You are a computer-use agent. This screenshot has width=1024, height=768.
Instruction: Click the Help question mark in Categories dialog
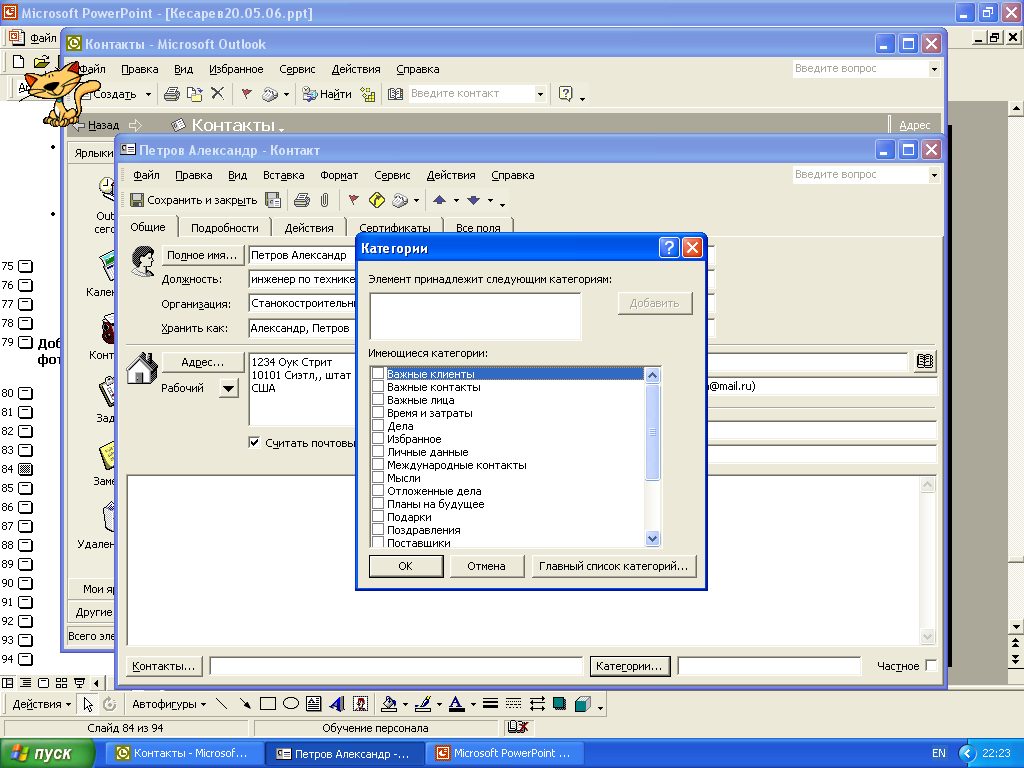(669, 248)
